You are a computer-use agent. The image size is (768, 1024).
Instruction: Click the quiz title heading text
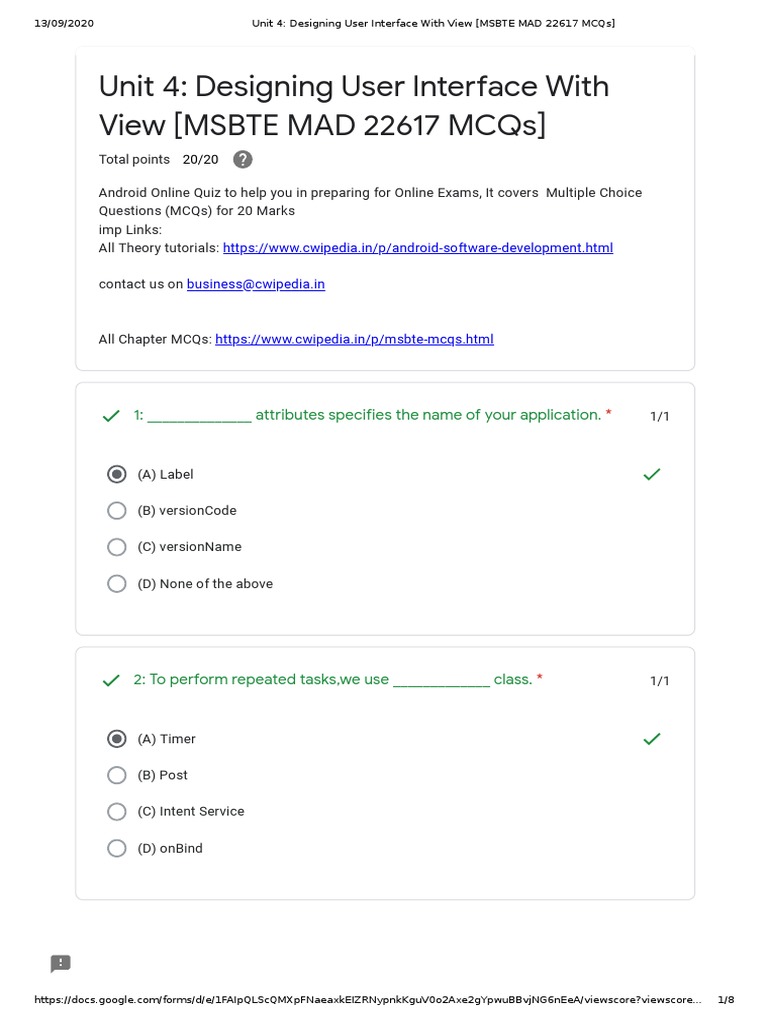pos(353,106)
